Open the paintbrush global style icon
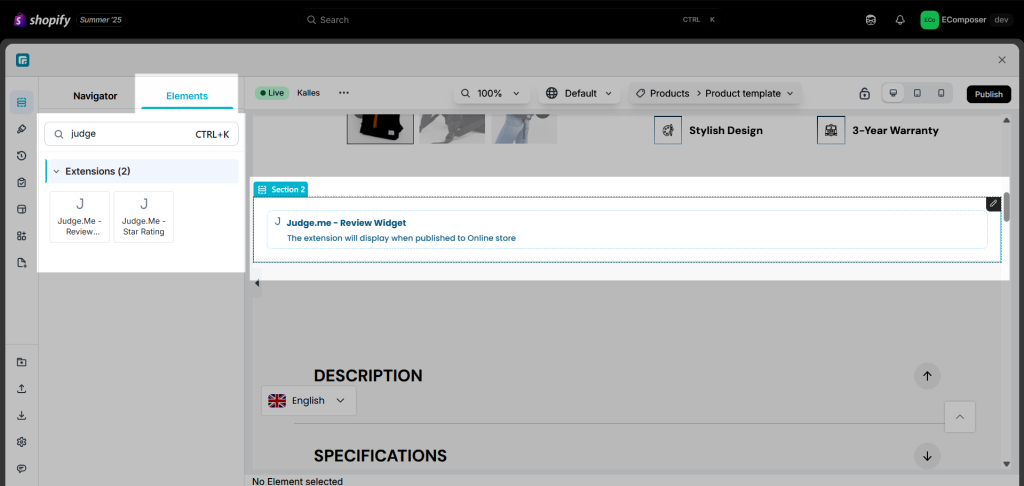This screenshot has height=486, width=1024. coord(22,129)
